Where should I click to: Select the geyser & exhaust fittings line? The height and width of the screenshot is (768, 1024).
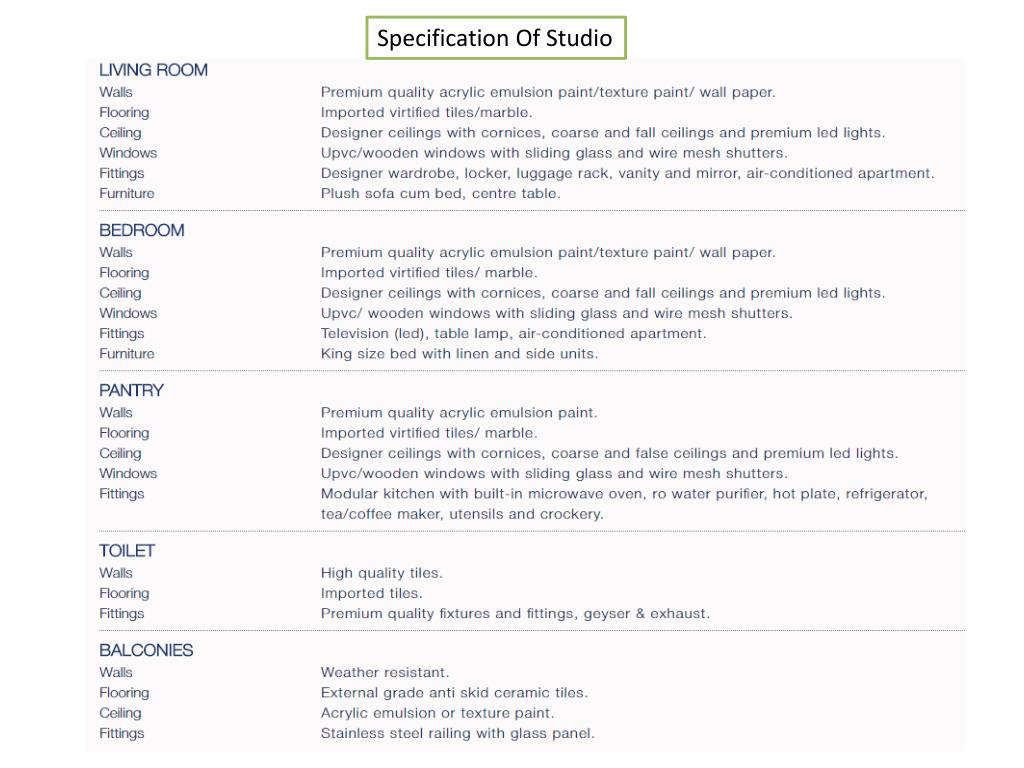(x=515, y=613)
